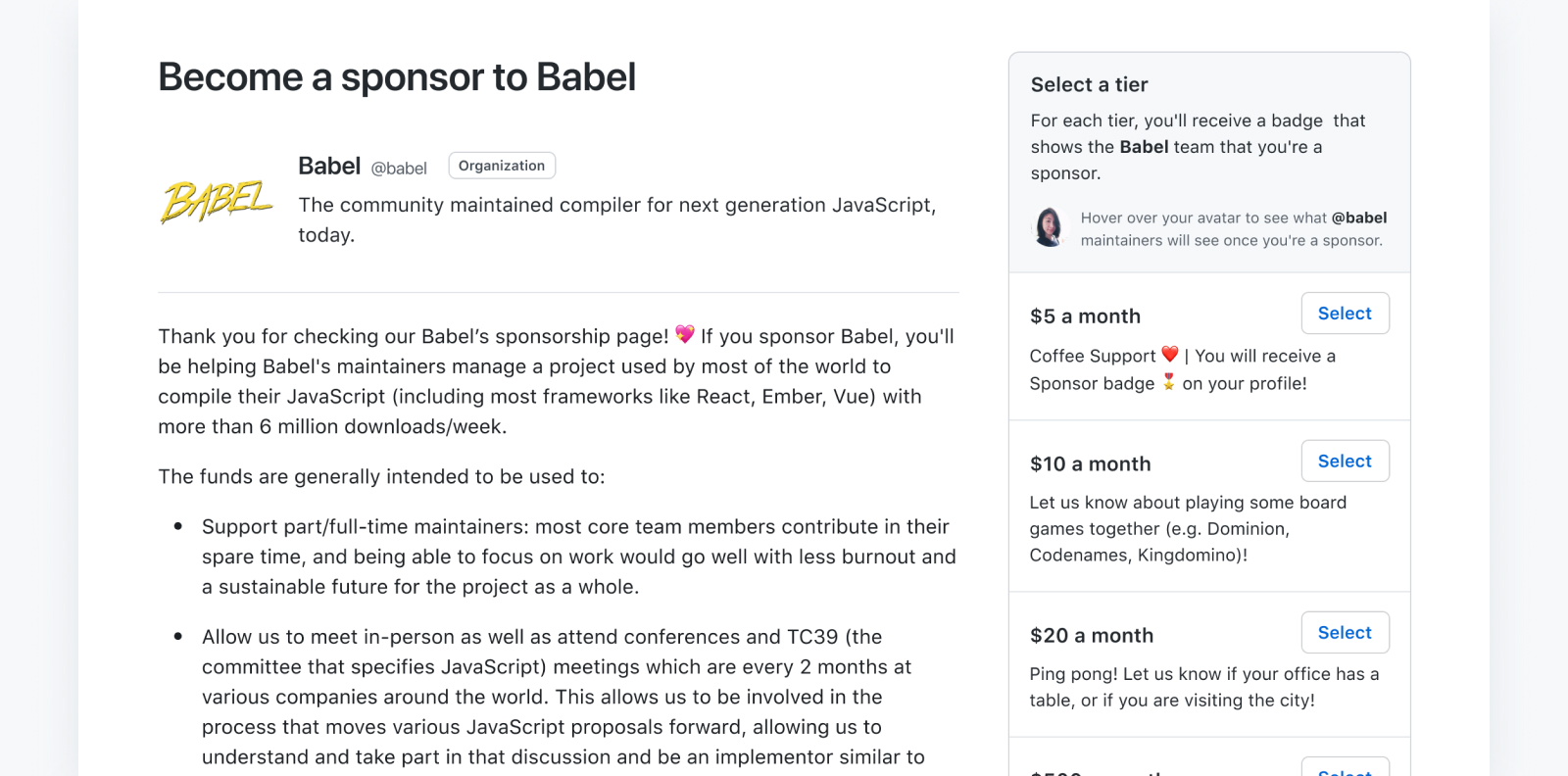The image size is (1568, 776).
Task: Click the $10 a month tier title
Action: tap(1090, 464)
